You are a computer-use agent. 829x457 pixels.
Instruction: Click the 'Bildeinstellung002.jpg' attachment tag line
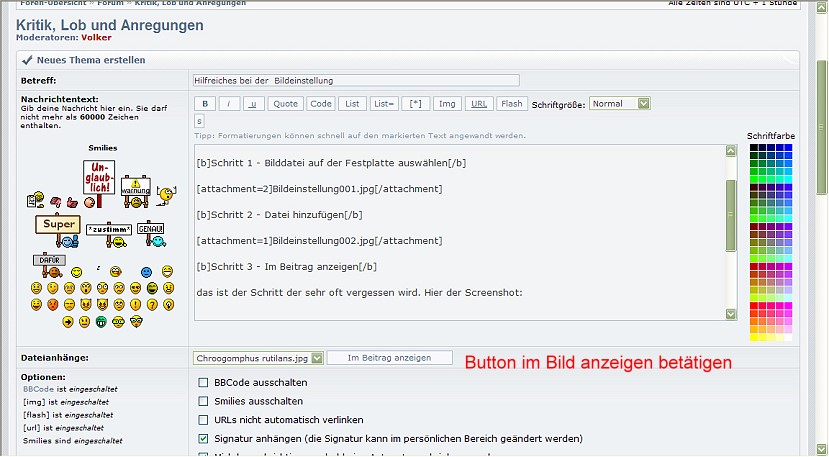coord(319,241)
